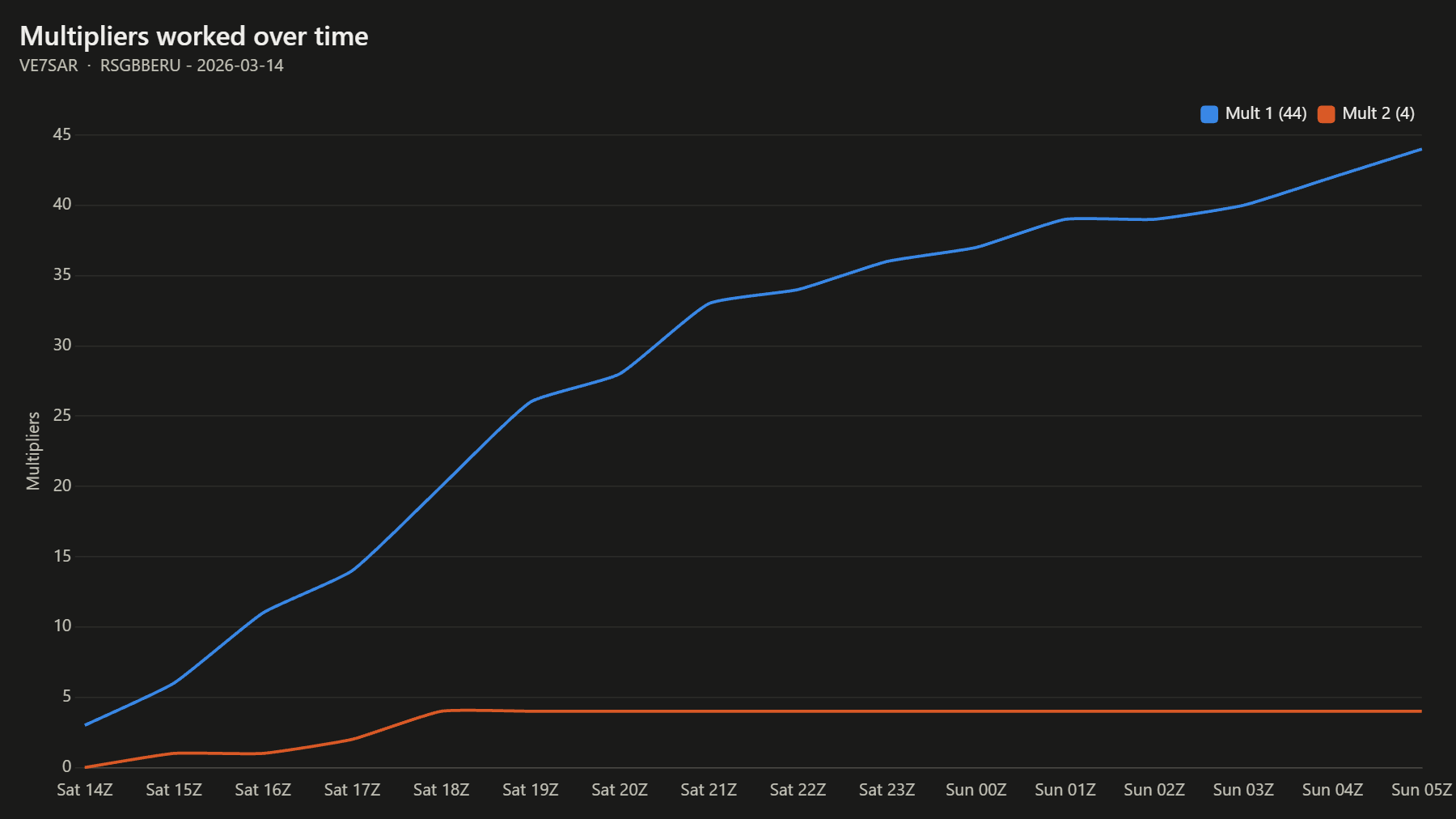This screenshot has width=1456, height=819.
Task: Click the 'Sun 05Z' x-axis label
Action: click(x=1421, y=790)
